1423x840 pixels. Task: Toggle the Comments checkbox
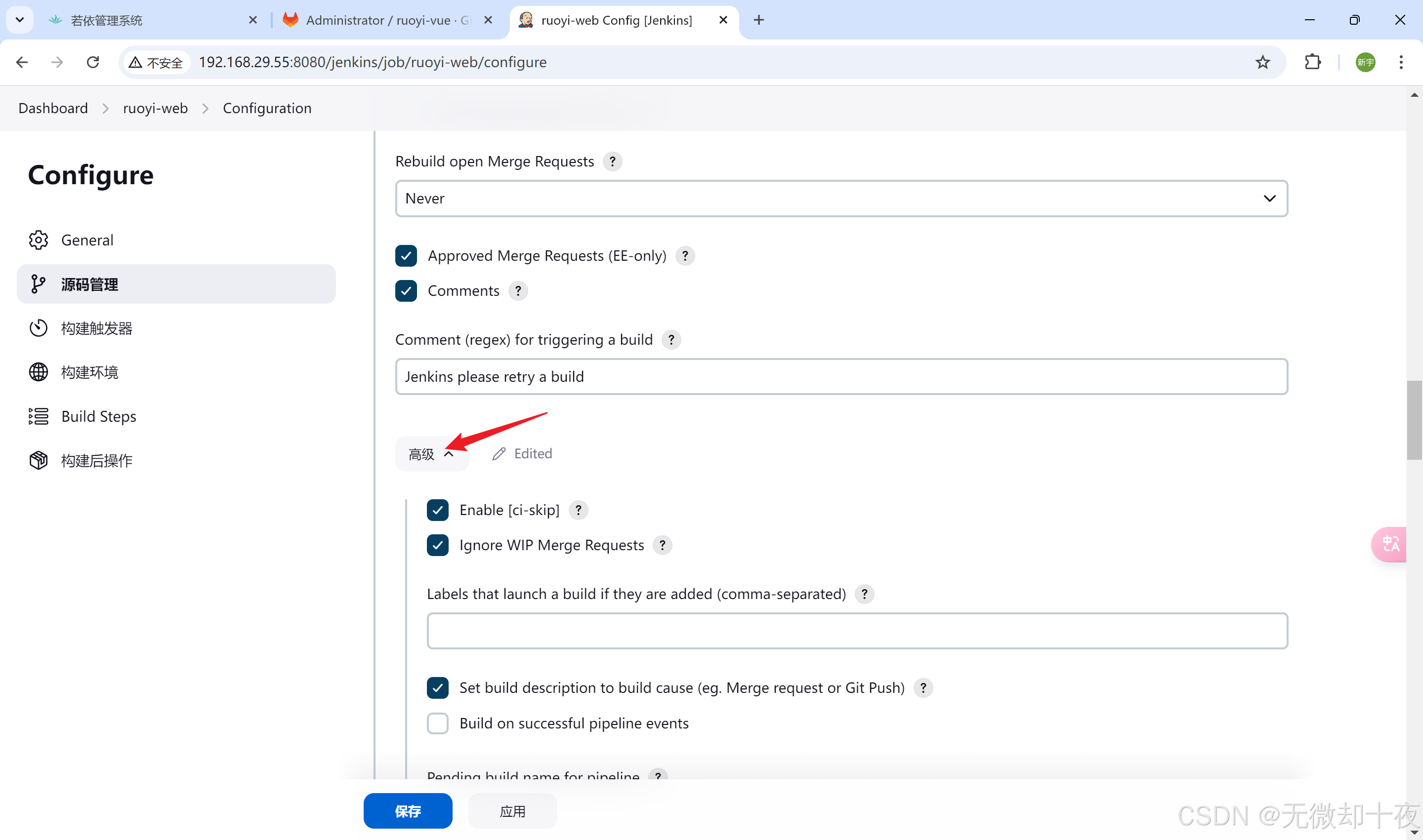click(406, 291)
